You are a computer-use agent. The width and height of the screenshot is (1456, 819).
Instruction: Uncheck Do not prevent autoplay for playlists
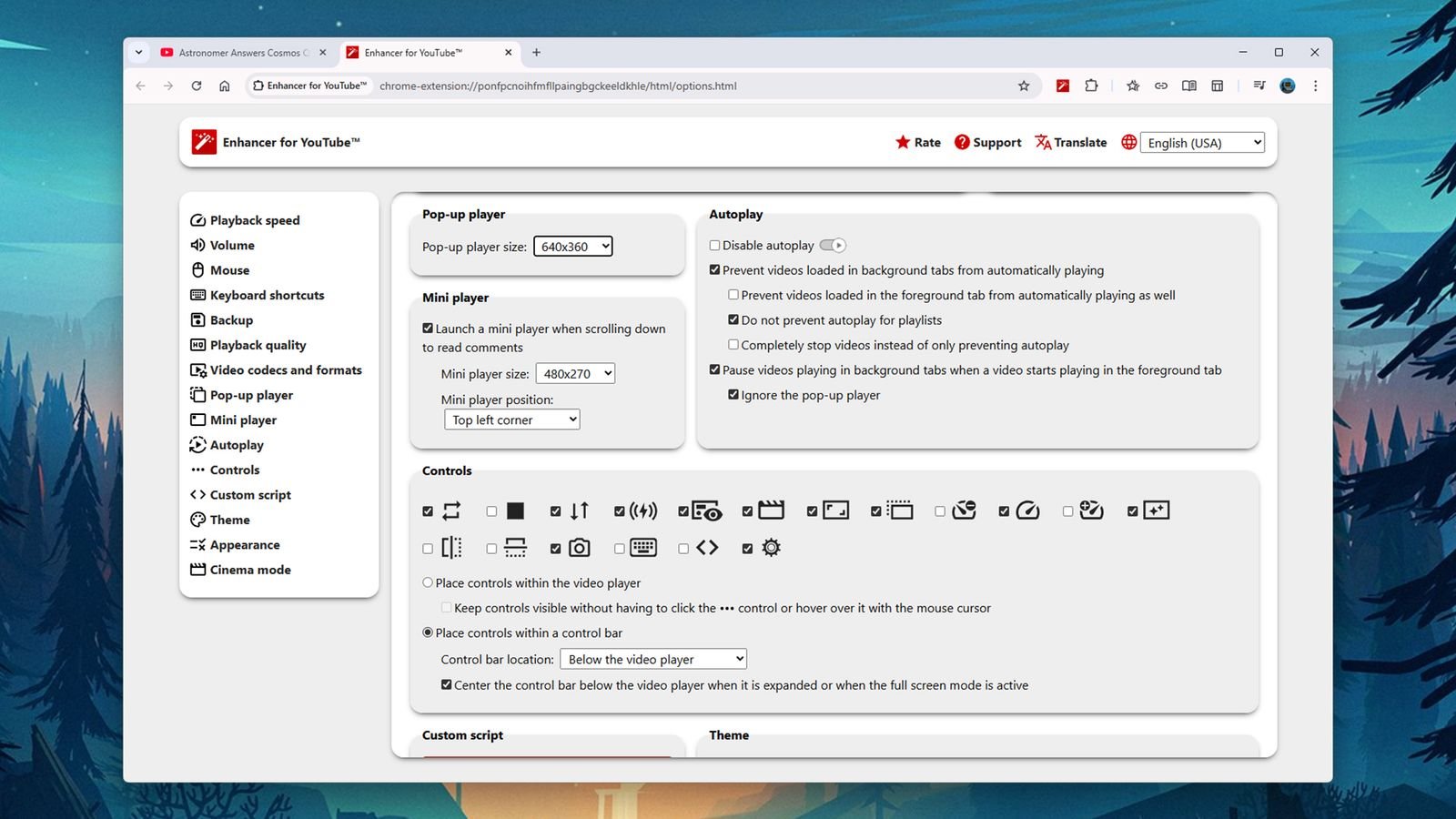pyautogui.click(x=733, y=319)
